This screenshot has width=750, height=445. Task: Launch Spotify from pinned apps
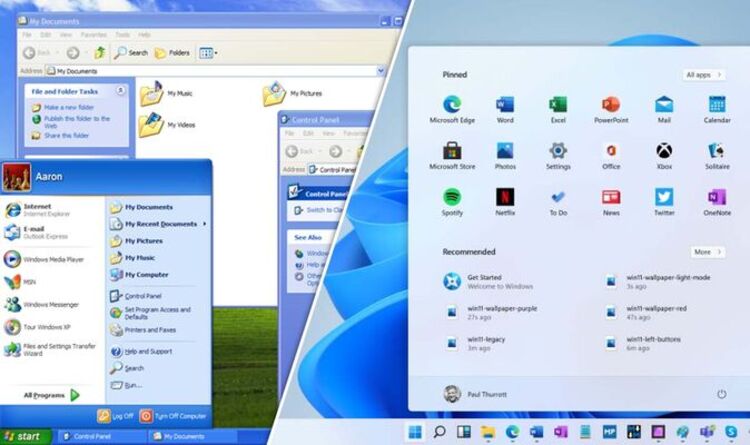click(x=452, y=202)
